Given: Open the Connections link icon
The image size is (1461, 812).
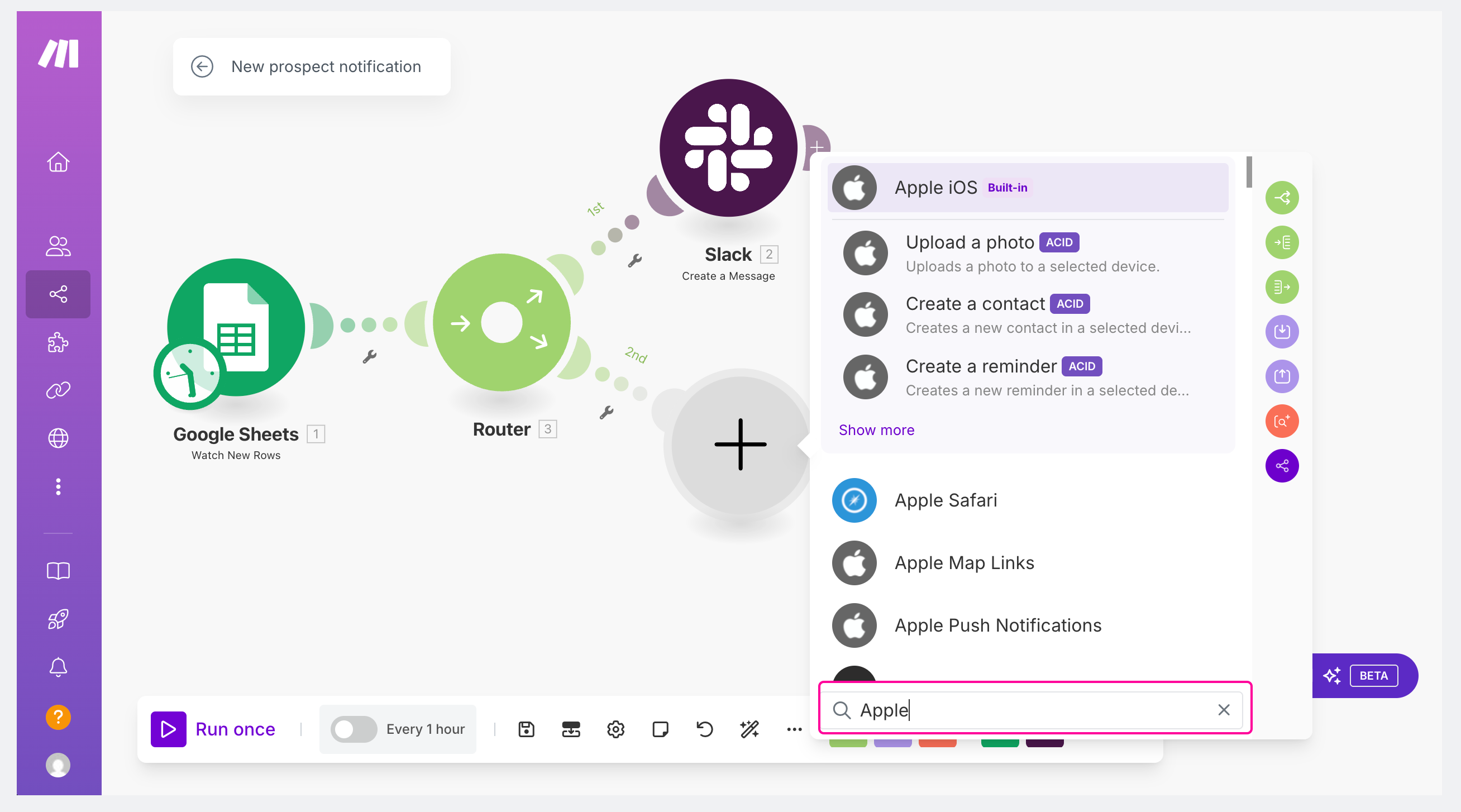Looking at the screenshot, I should coord(58,390).
